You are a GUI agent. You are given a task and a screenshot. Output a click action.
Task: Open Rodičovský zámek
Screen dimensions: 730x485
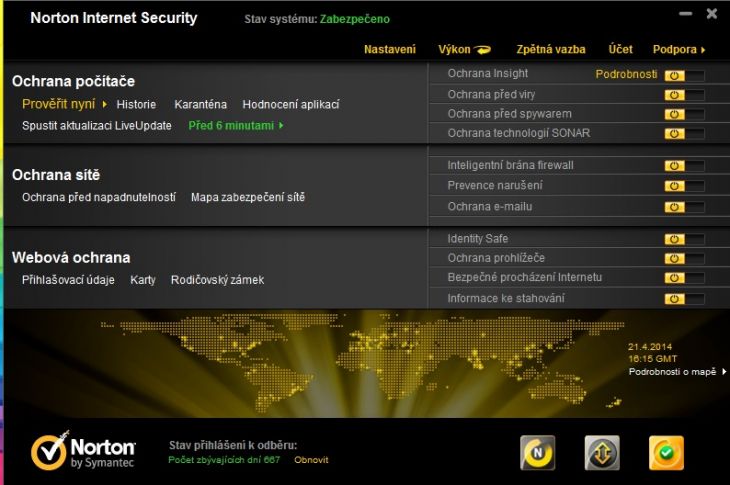coord(217,280)
